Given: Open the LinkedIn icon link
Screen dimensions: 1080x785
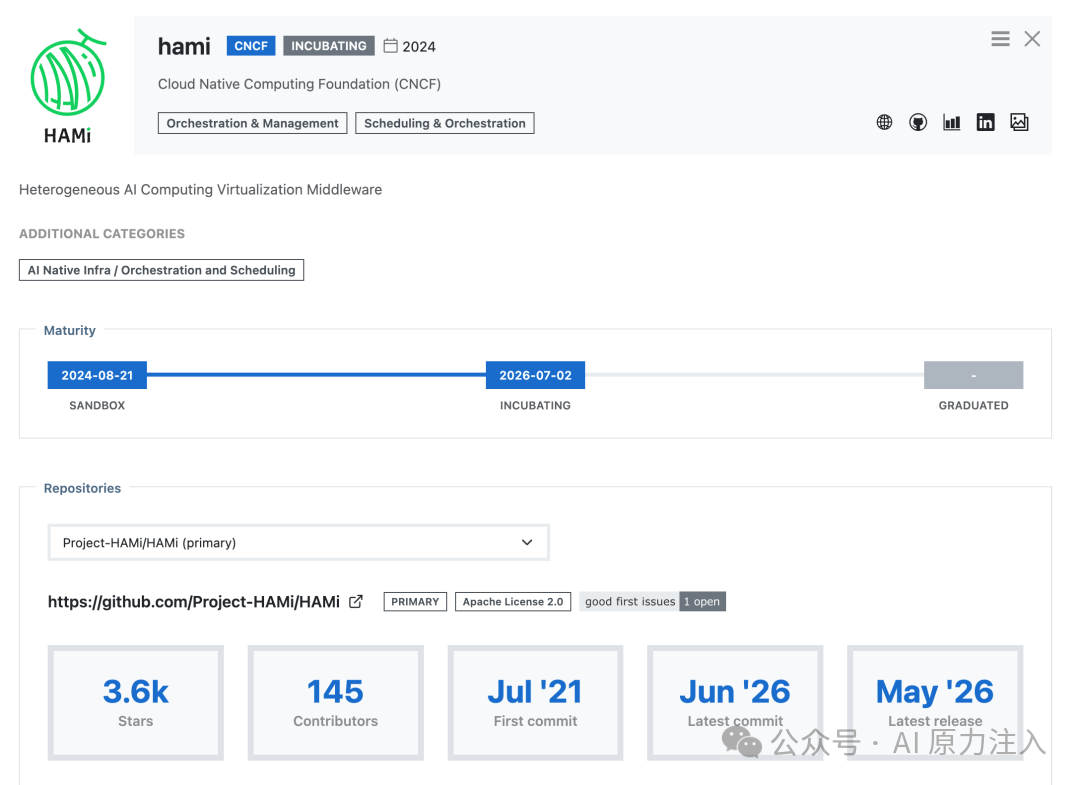Looking at the screenshot, I should click(x=985, y=123).
